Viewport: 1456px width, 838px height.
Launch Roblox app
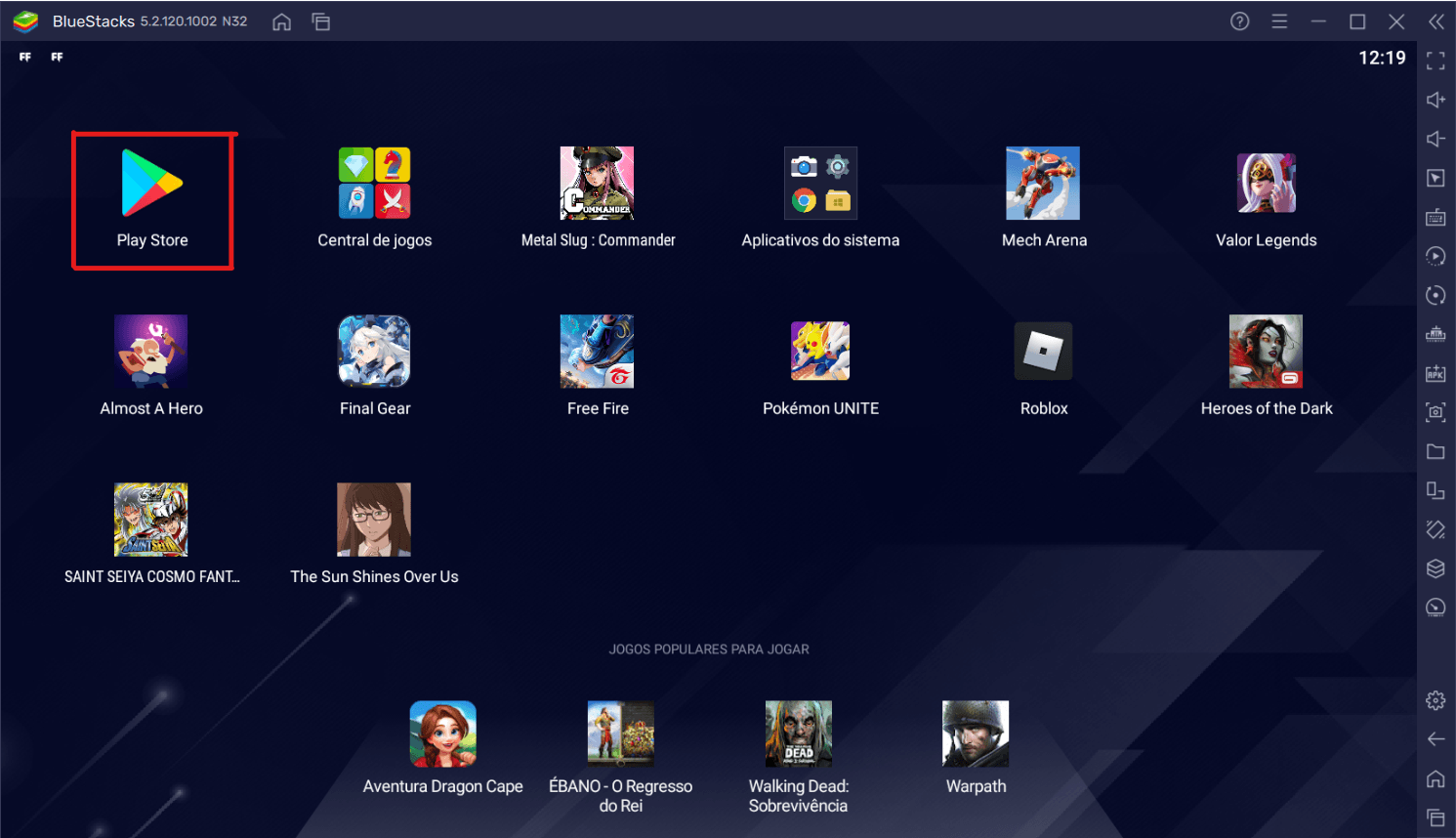pos(1043,352)
